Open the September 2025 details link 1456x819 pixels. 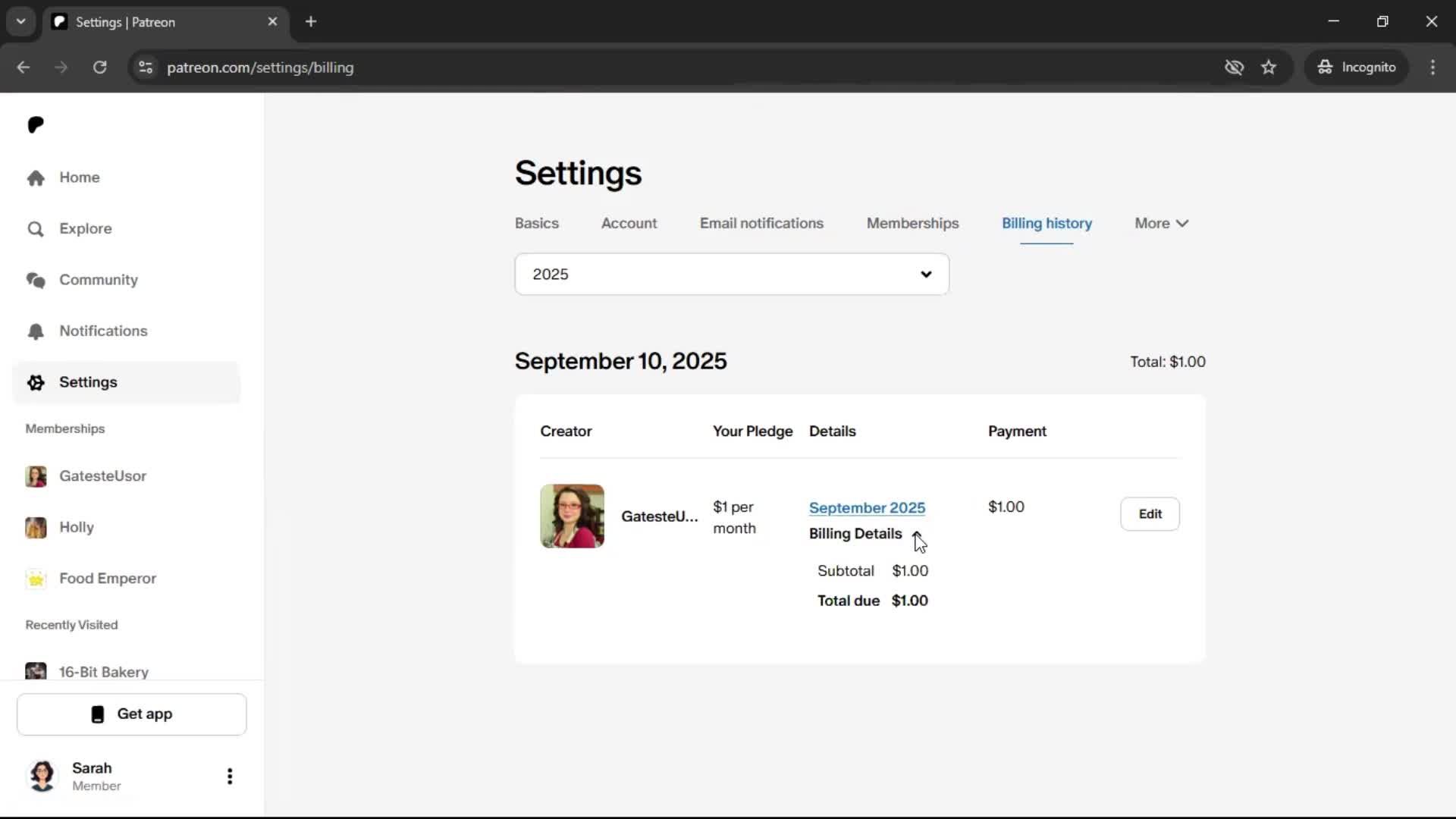point(867,508)
